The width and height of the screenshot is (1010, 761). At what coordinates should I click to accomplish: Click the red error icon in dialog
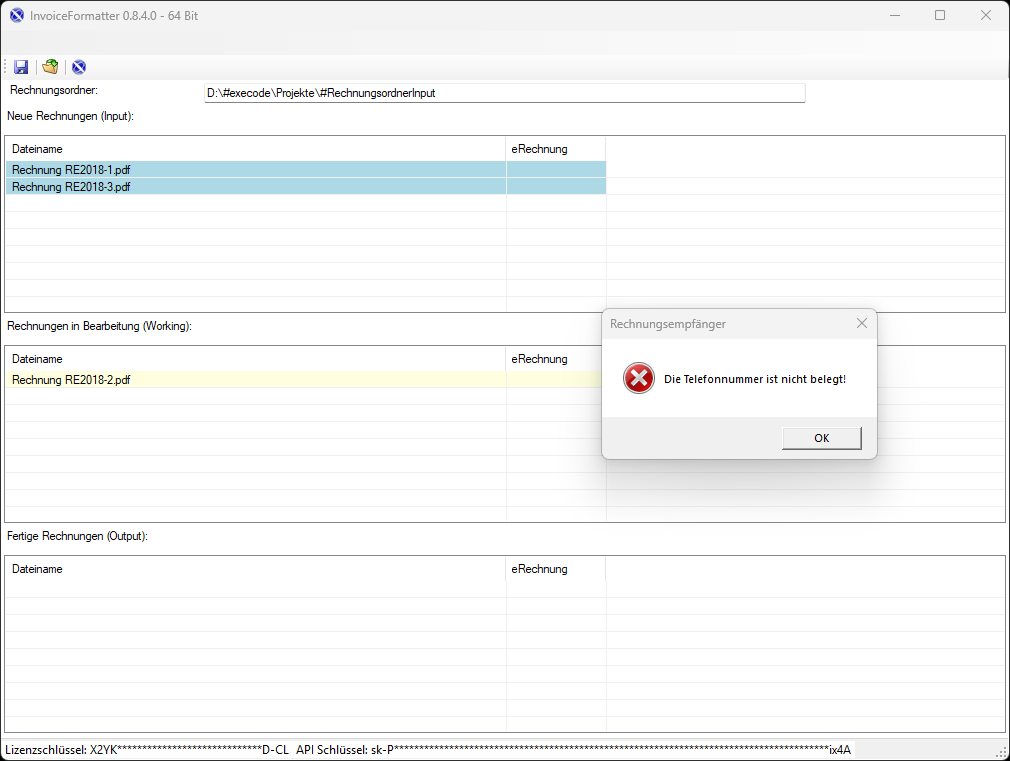[639, 379]
